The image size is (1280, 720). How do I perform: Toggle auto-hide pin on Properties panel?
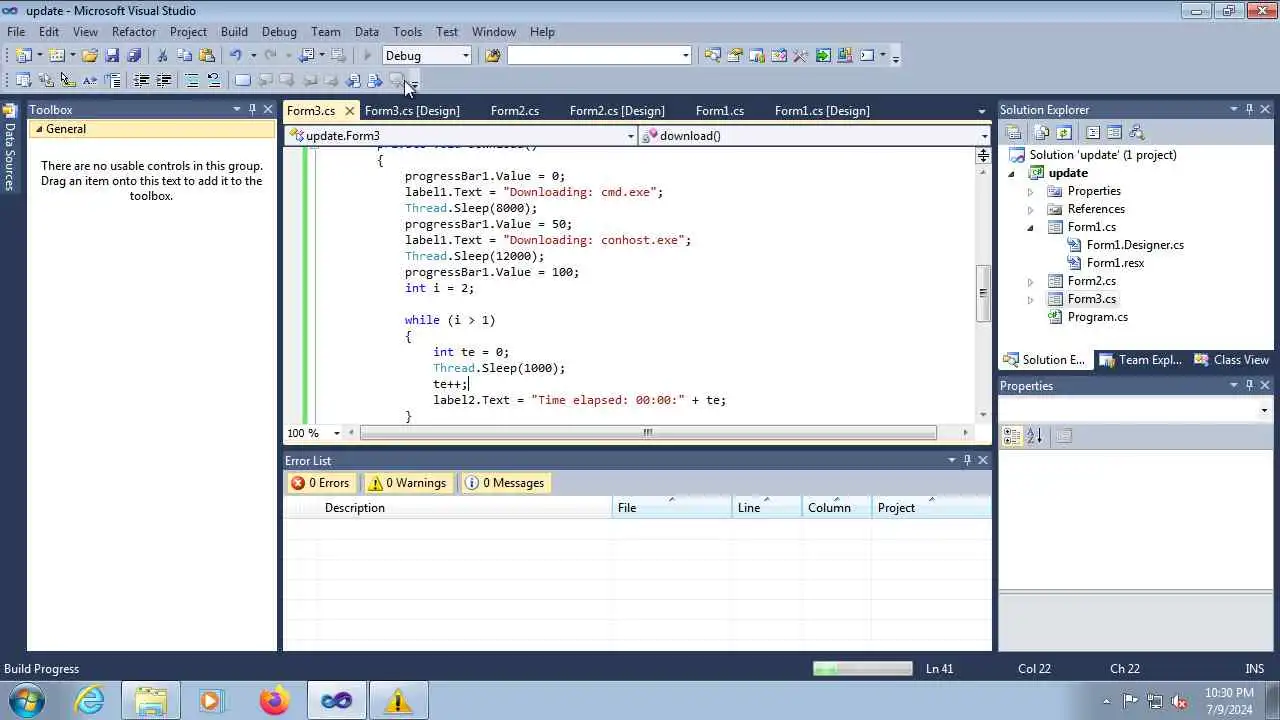point(1249,385)
